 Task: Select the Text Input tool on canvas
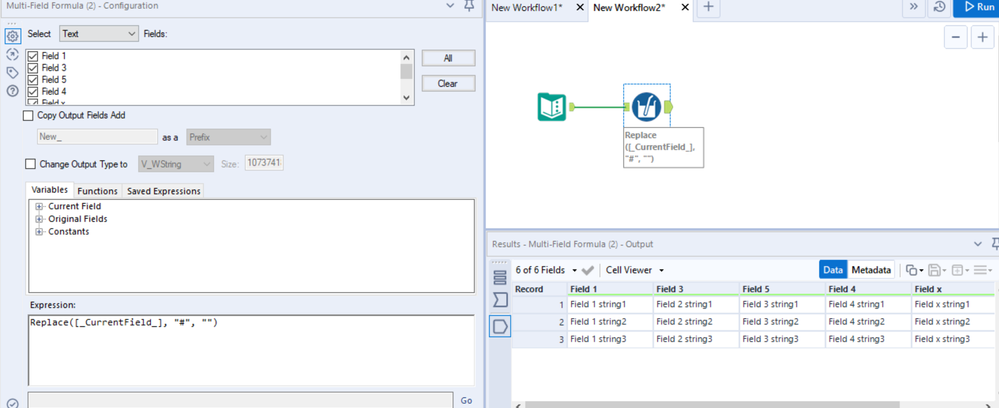(x=551, y=107)
